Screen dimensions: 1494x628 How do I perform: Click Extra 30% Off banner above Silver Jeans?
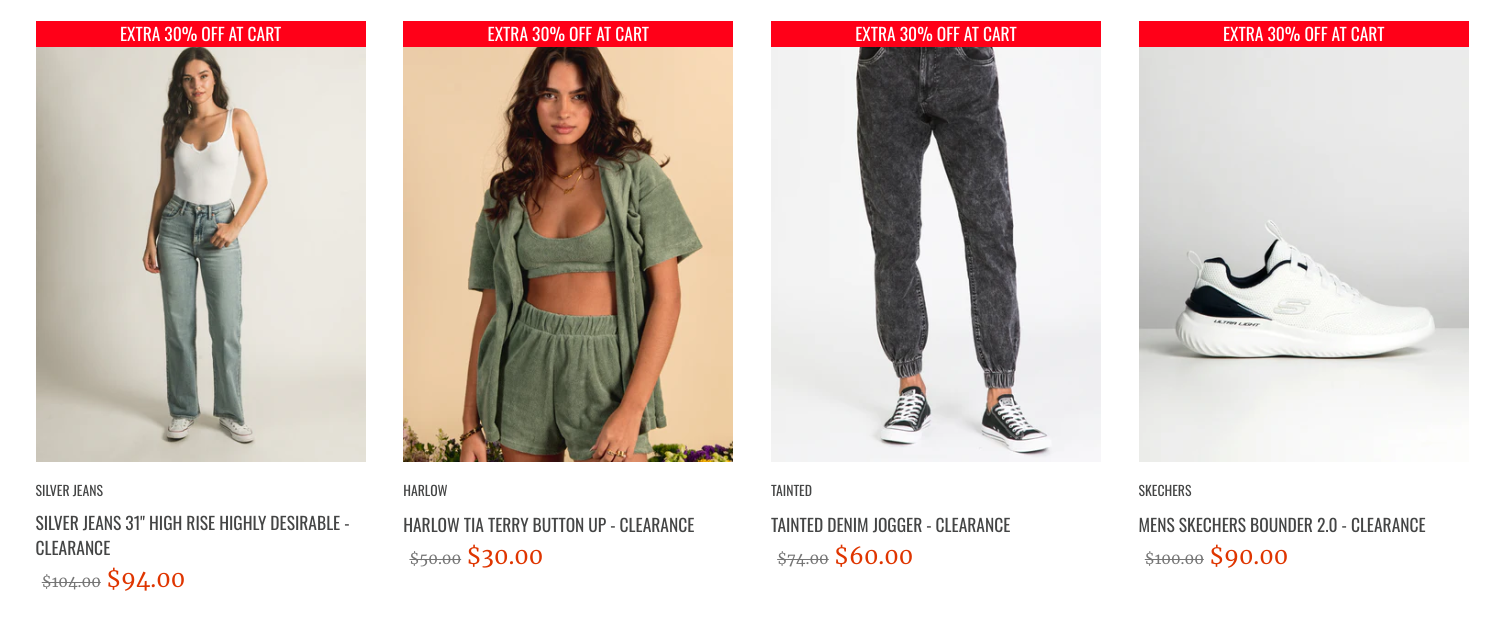click(x=200, y=34)
